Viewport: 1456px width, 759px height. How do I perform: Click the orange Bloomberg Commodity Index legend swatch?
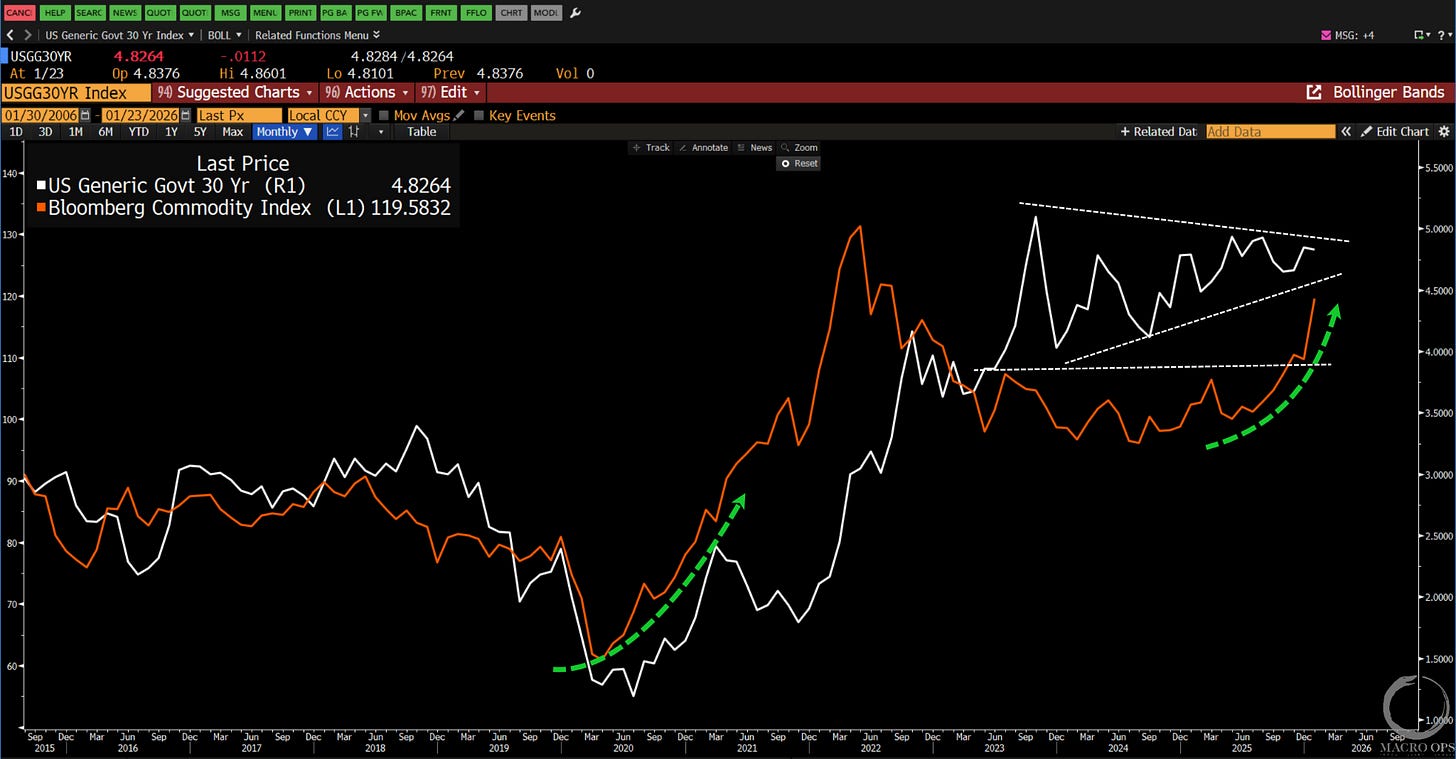click(41, 208)
